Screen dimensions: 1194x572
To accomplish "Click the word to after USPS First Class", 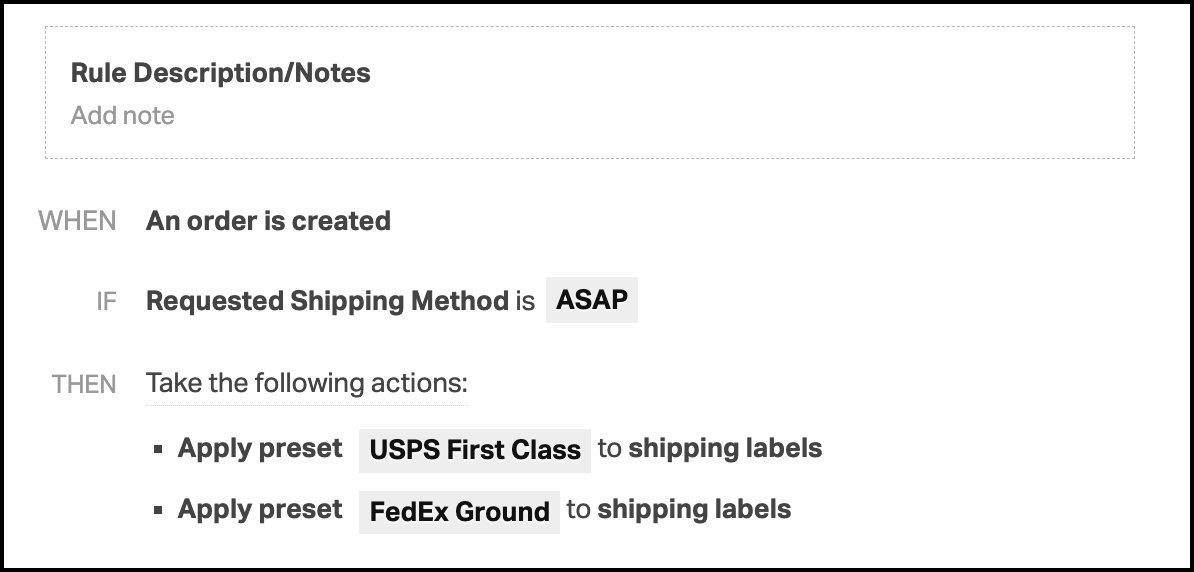I will (x=609, y=449).
